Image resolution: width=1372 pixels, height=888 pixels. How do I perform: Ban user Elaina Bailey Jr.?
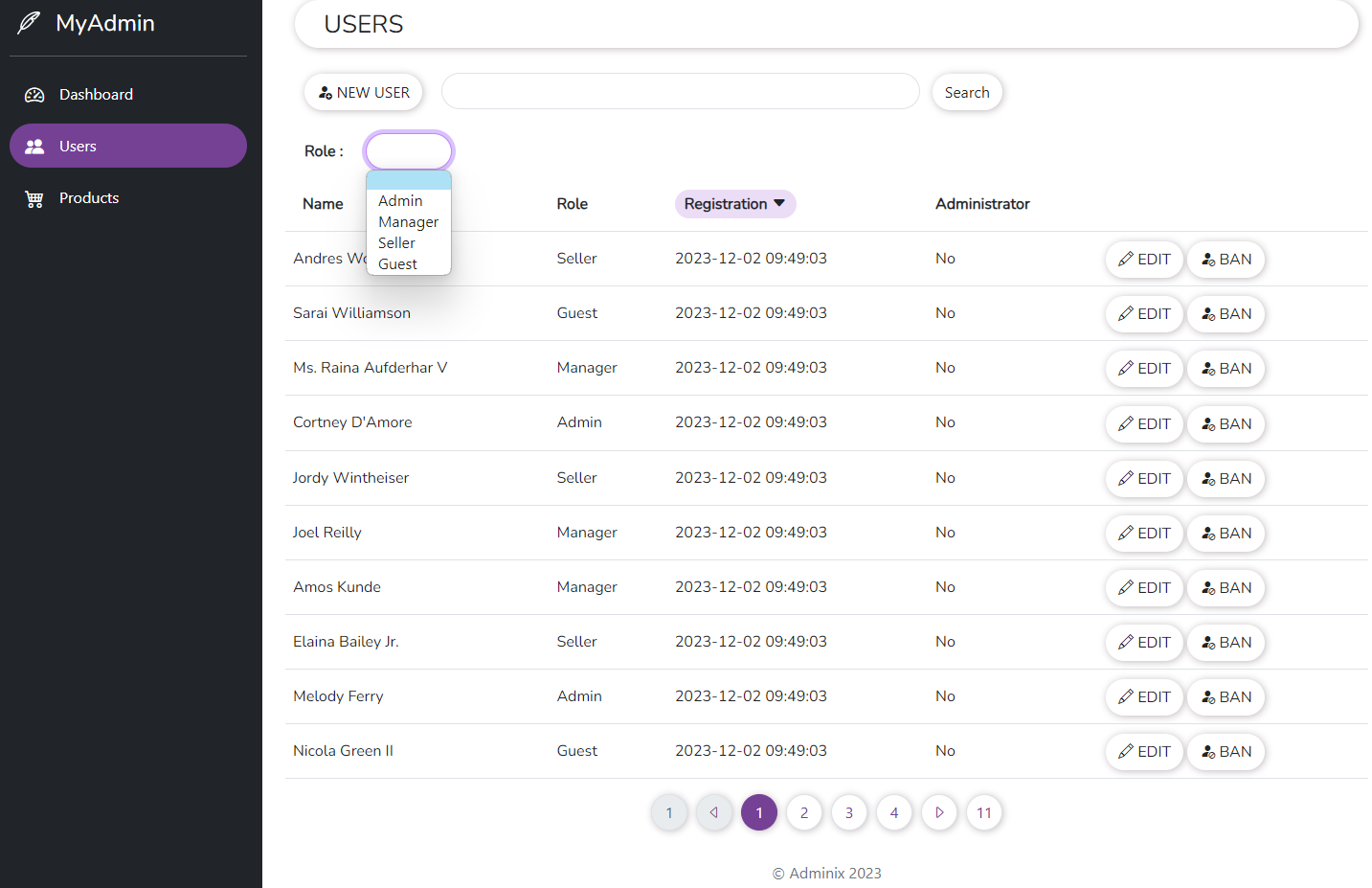[x=1226, y=643]
